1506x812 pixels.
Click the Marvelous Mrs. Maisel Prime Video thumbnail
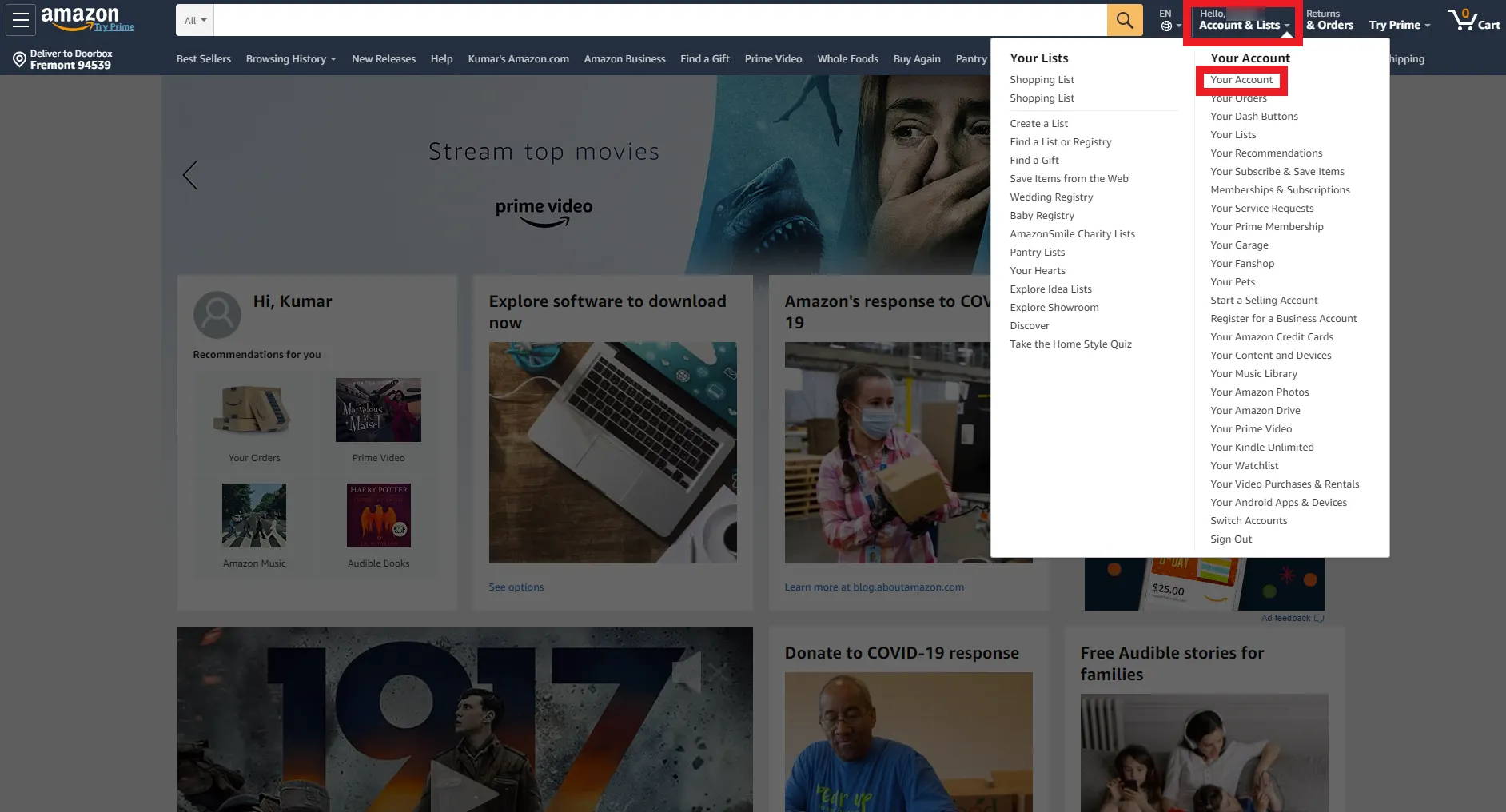[378, 409]
